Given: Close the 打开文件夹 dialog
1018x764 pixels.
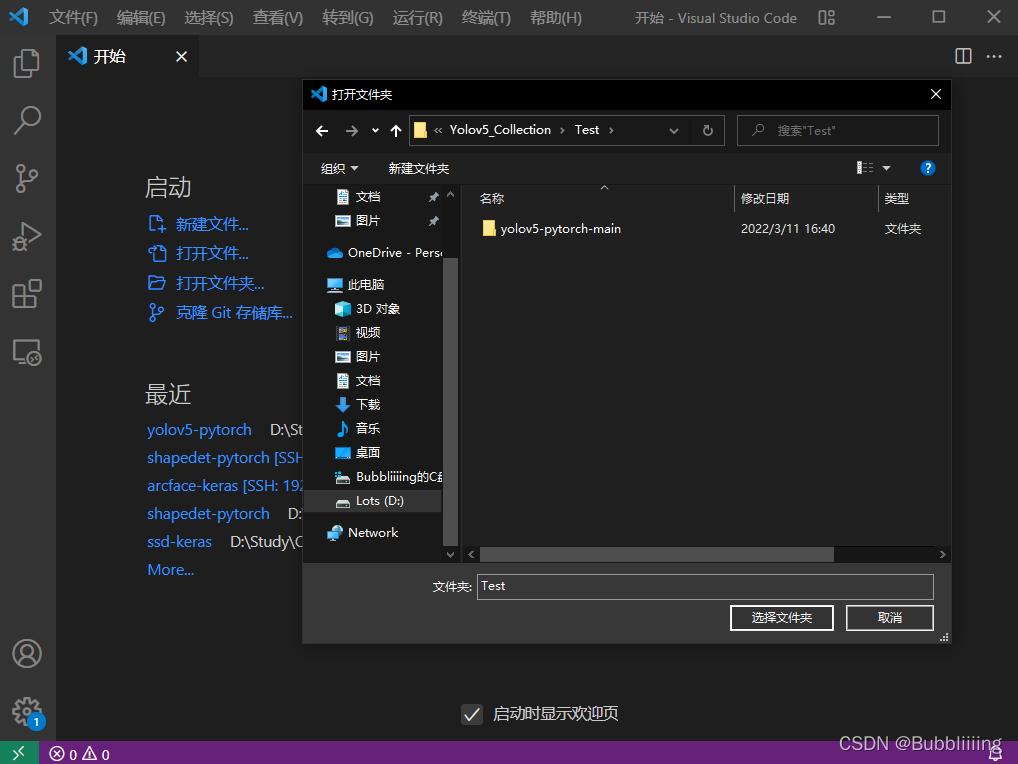Looking at the screenshot, I should pyautogui.click(x=936, y=94).
